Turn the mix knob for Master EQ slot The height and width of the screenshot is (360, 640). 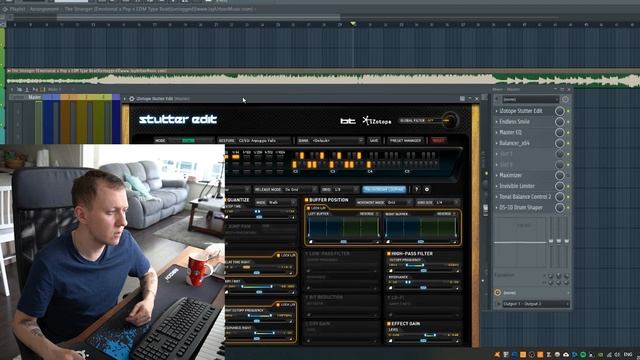pyautogui.click(x=560, y=132)
